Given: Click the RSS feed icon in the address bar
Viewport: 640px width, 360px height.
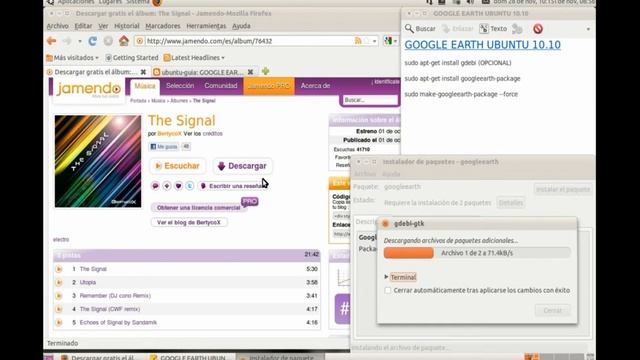Looking at the screenshot, I should (358, 41).
